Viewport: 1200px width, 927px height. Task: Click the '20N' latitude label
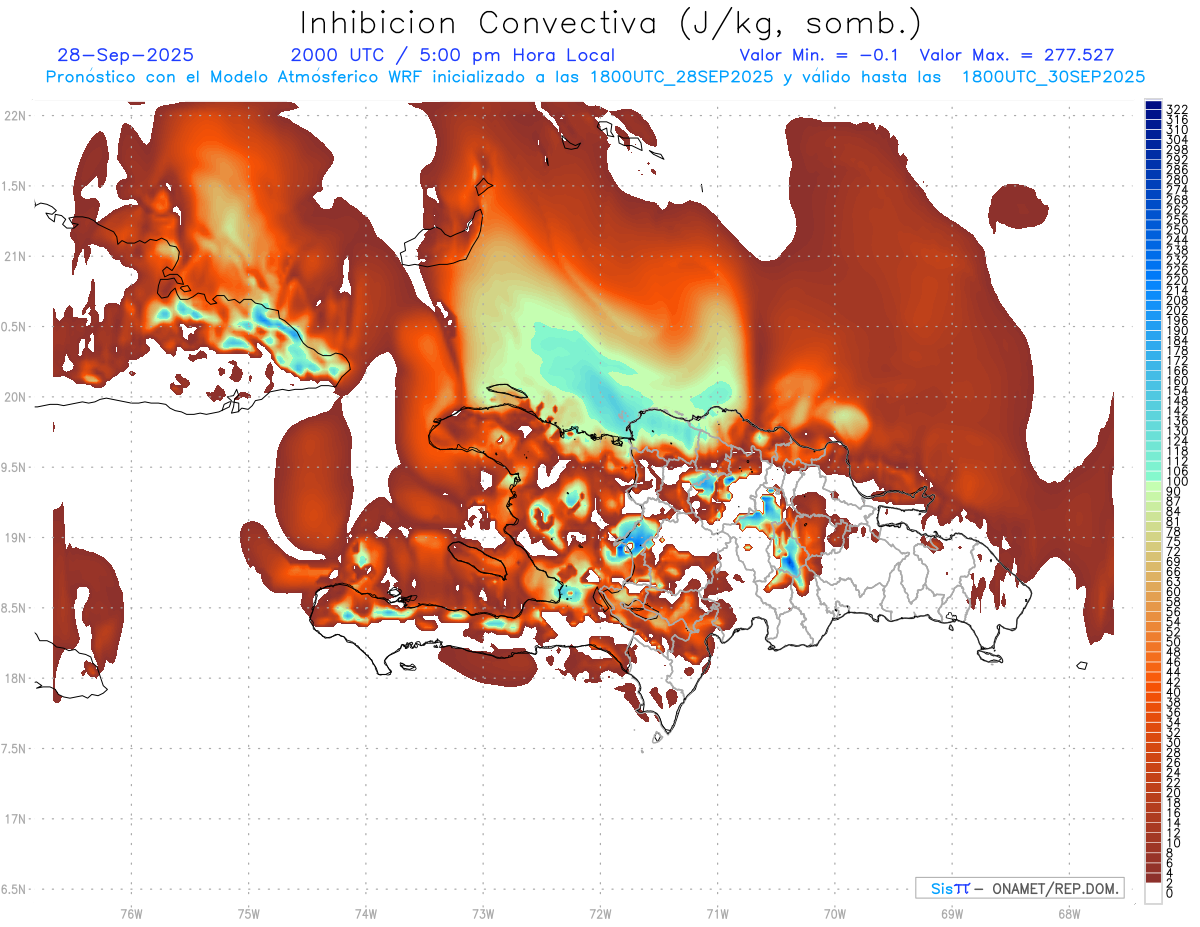(16, 397)
